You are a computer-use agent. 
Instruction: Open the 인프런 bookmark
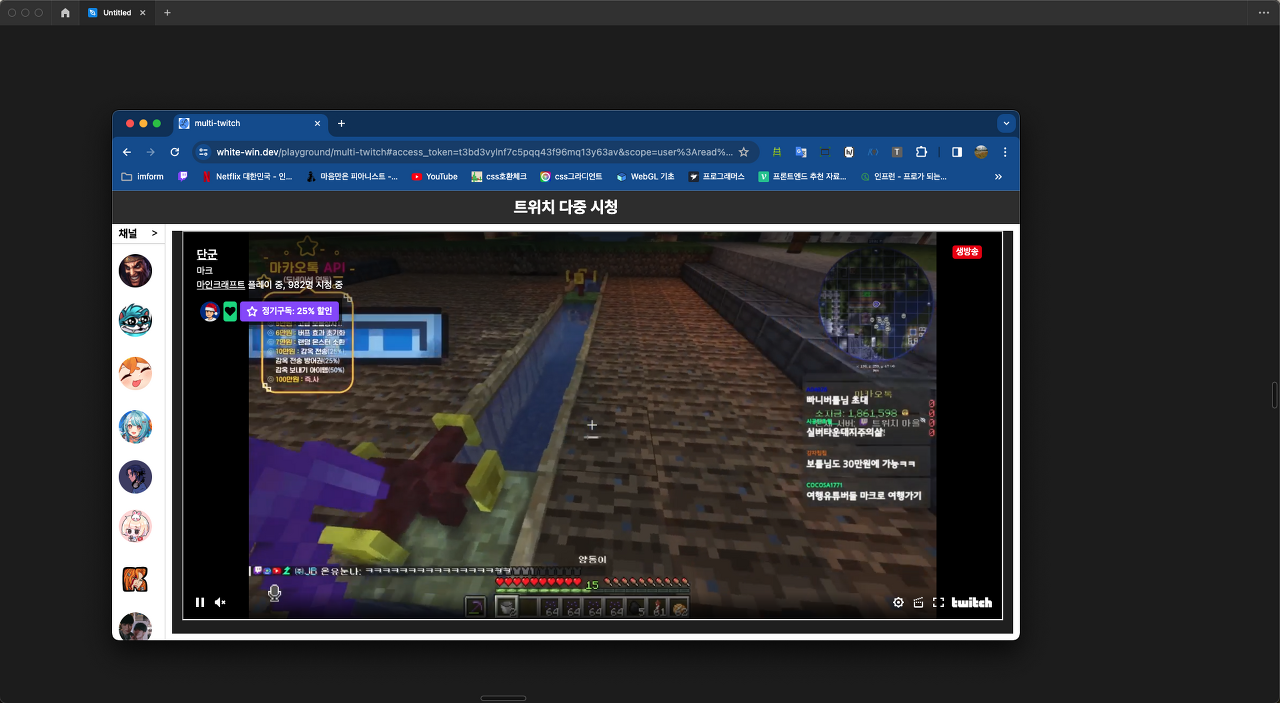[x=903, y=176]
